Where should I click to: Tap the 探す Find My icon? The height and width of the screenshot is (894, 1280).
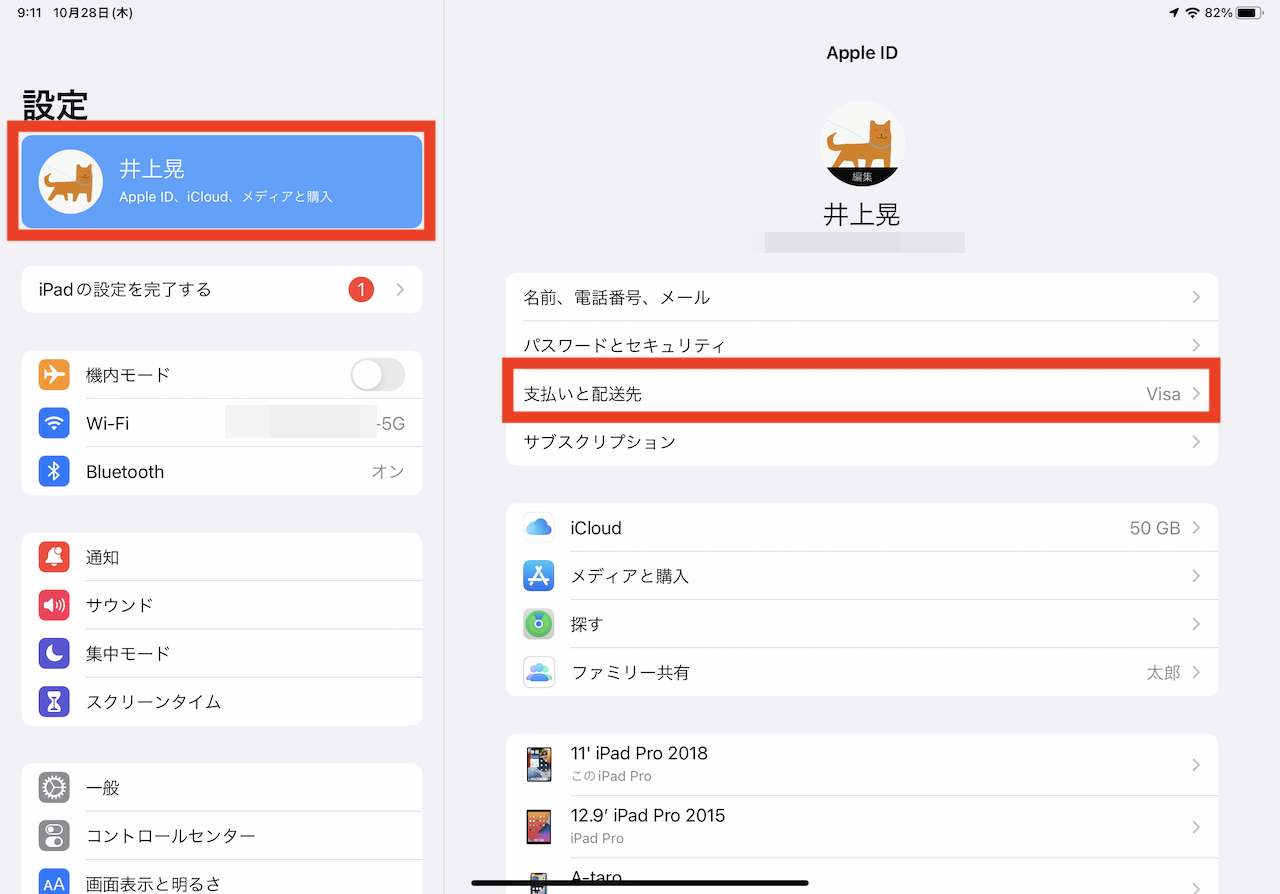tap(539, 624)
